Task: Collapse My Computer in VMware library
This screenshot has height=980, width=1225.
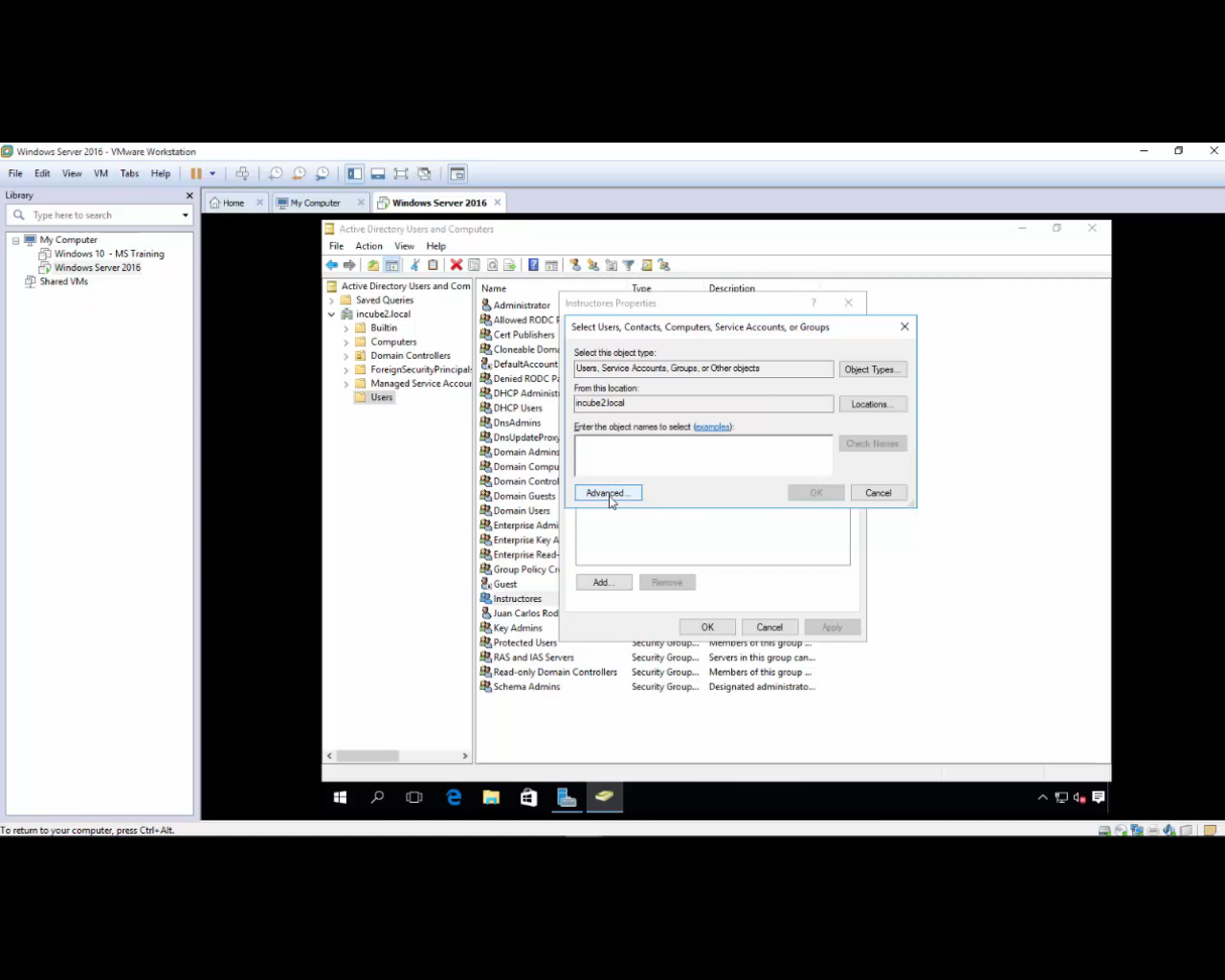Action: [15, 240]
